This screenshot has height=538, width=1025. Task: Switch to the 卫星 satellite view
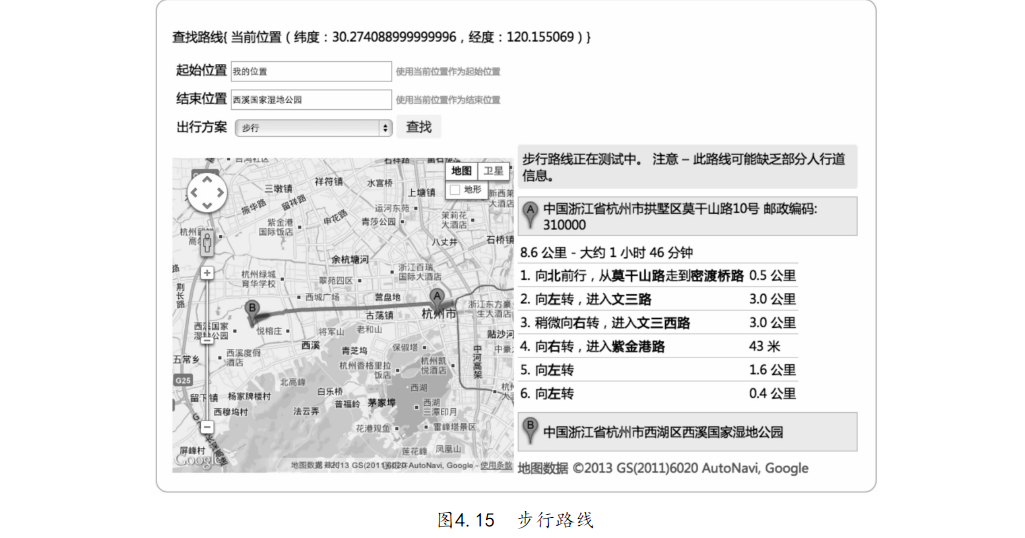[493, 171]
